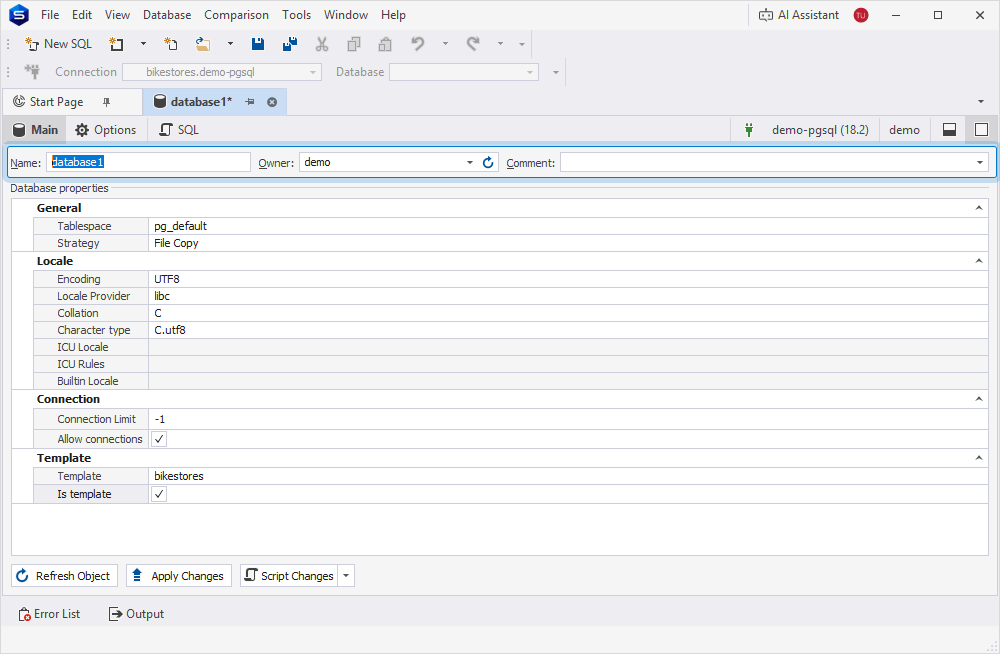Switch to the Start Page tab

pyautogui.click(x=56, y=102)
